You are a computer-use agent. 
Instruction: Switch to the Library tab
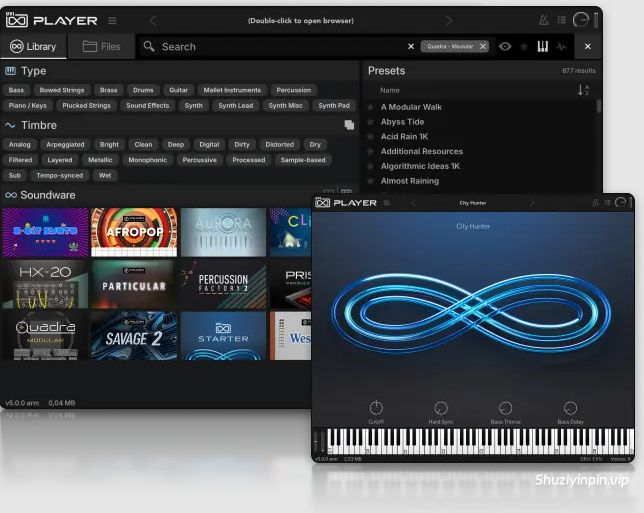(x=33, y=46)
